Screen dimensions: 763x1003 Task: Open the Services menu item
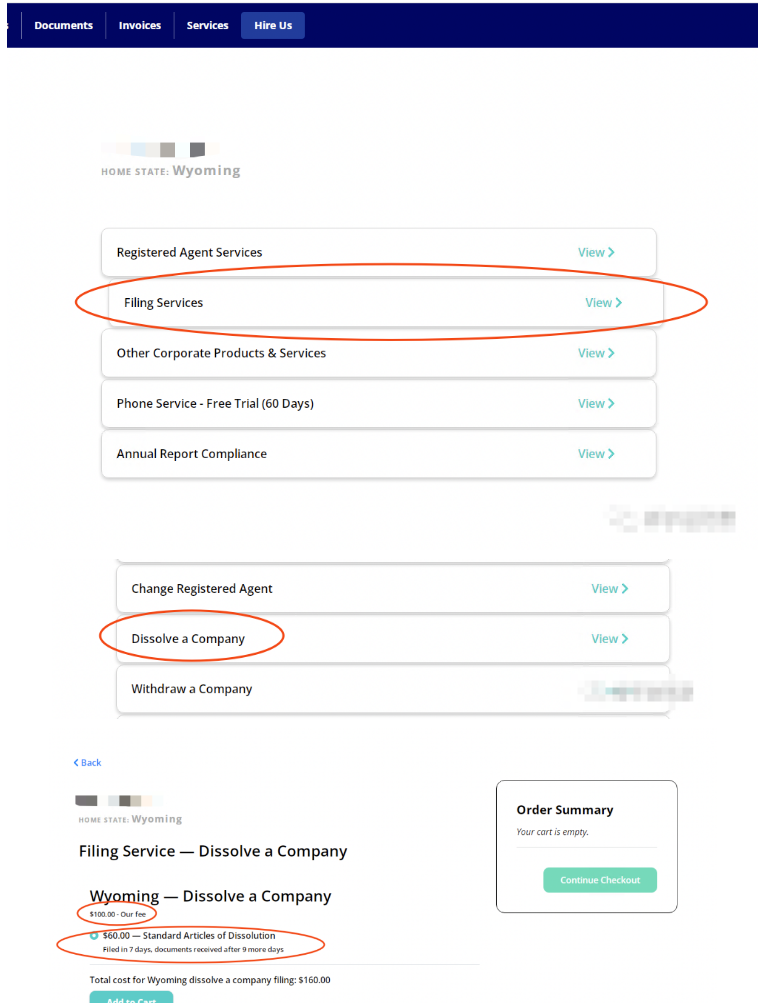click(207, 26)
